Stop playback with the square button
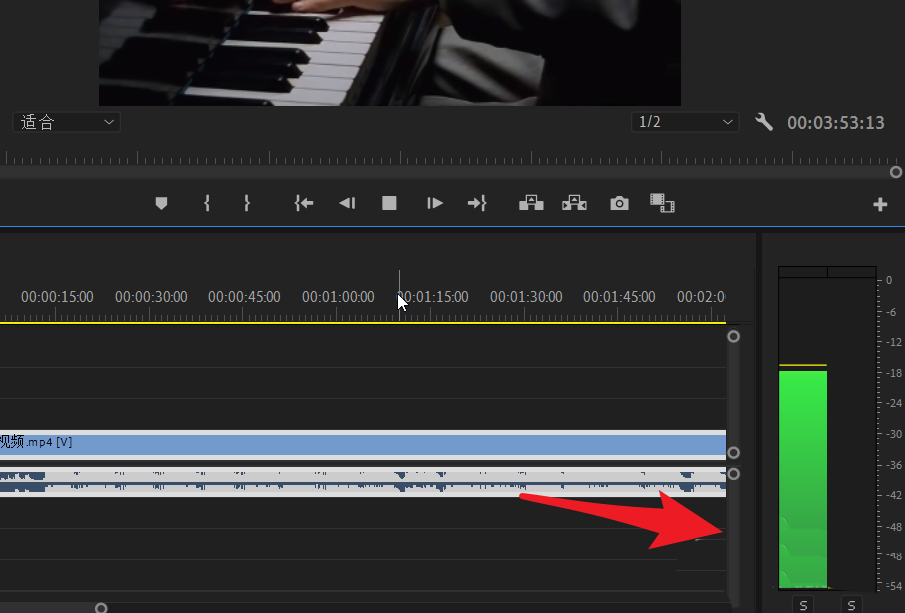The width and height of the screenshot is (905, 613). coord(389,203)
